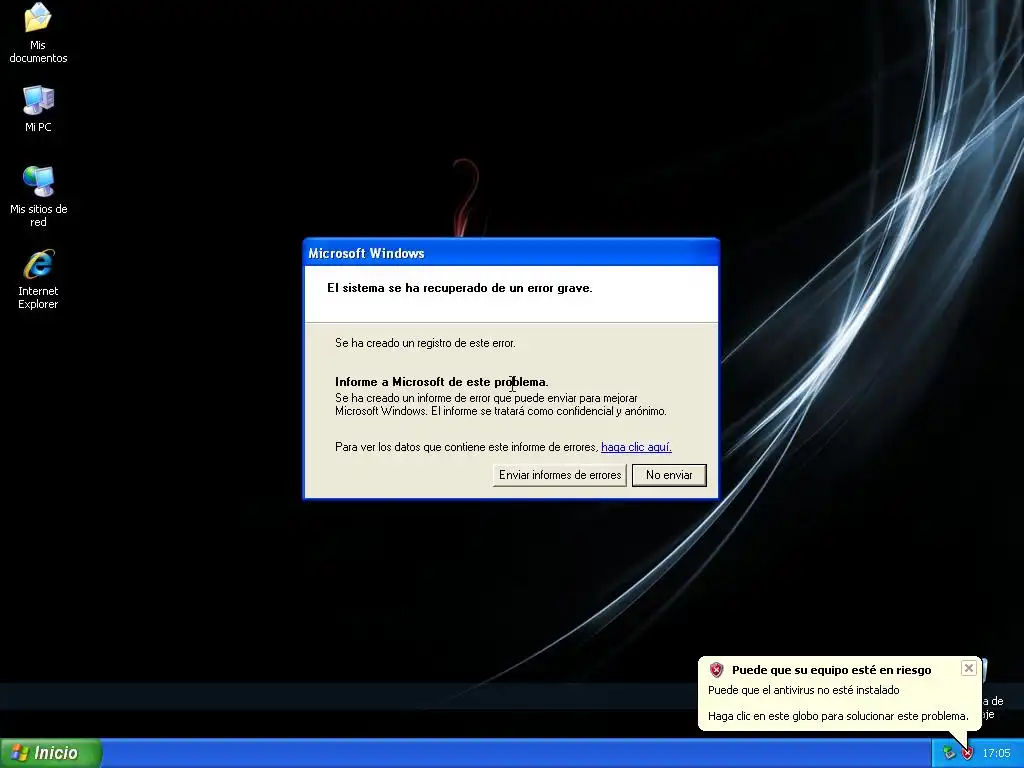The height and width of the screenshot is (768, 1024).
Task: Click the balloon's 'Puede que su equipo esté en riesgo' title
Action: pos(831,670)
